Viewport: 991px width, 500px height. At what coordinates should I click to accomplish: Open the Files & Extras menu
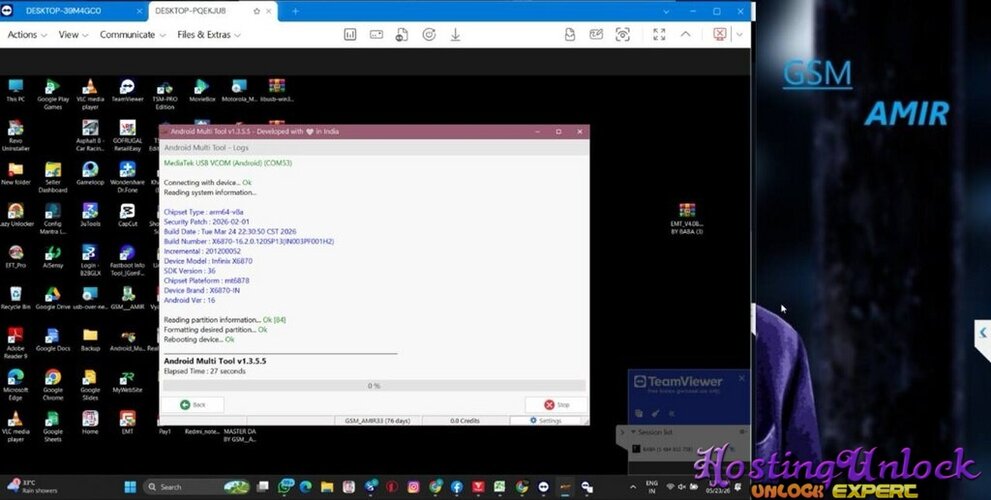point(209,35)
